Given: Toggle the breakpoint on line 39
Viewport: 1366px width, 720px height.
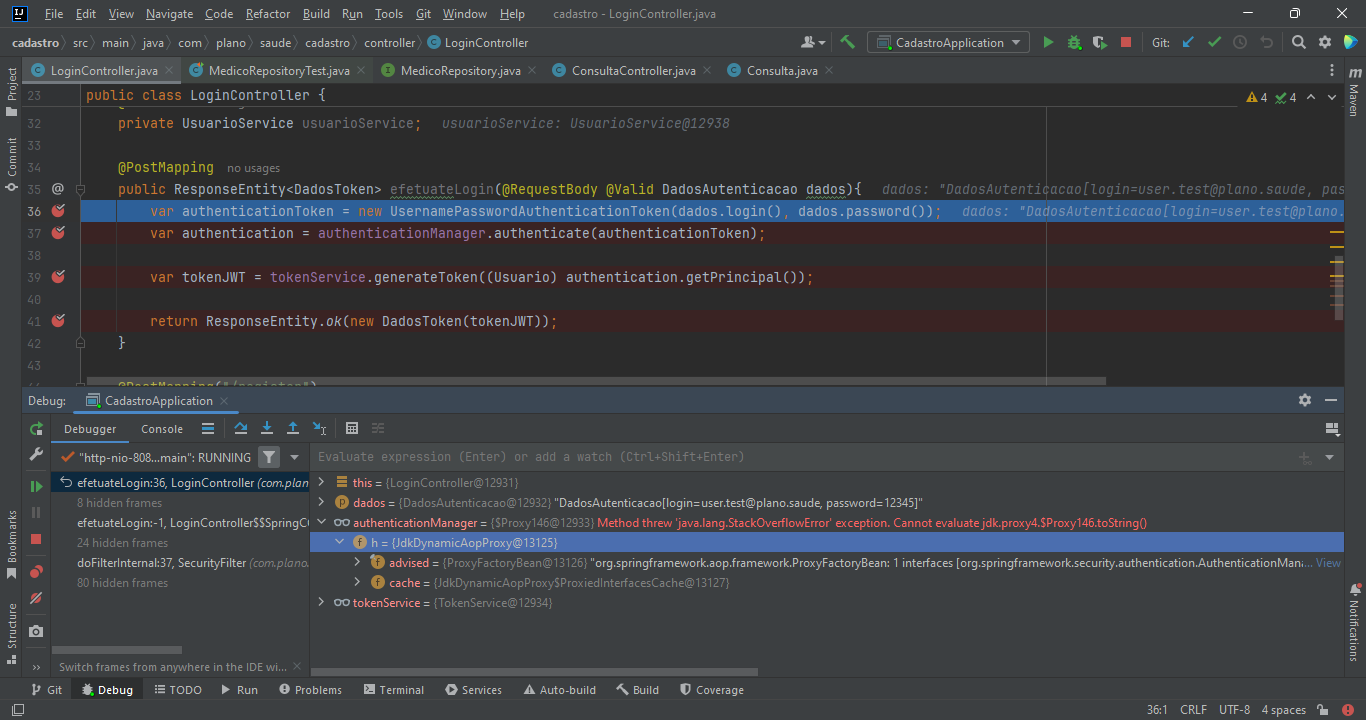Looking at the screenshot, I should click(58, 277).
